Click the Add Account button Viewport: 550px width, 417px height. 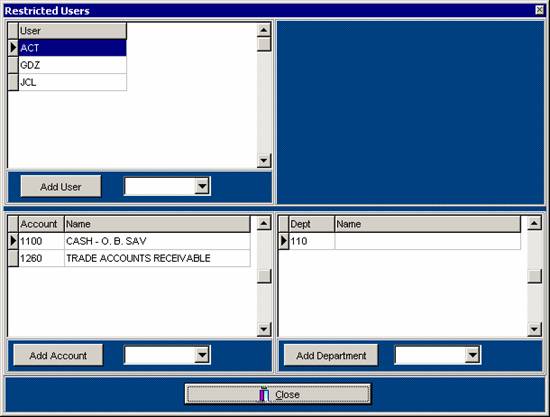click(x=58, y=355)
